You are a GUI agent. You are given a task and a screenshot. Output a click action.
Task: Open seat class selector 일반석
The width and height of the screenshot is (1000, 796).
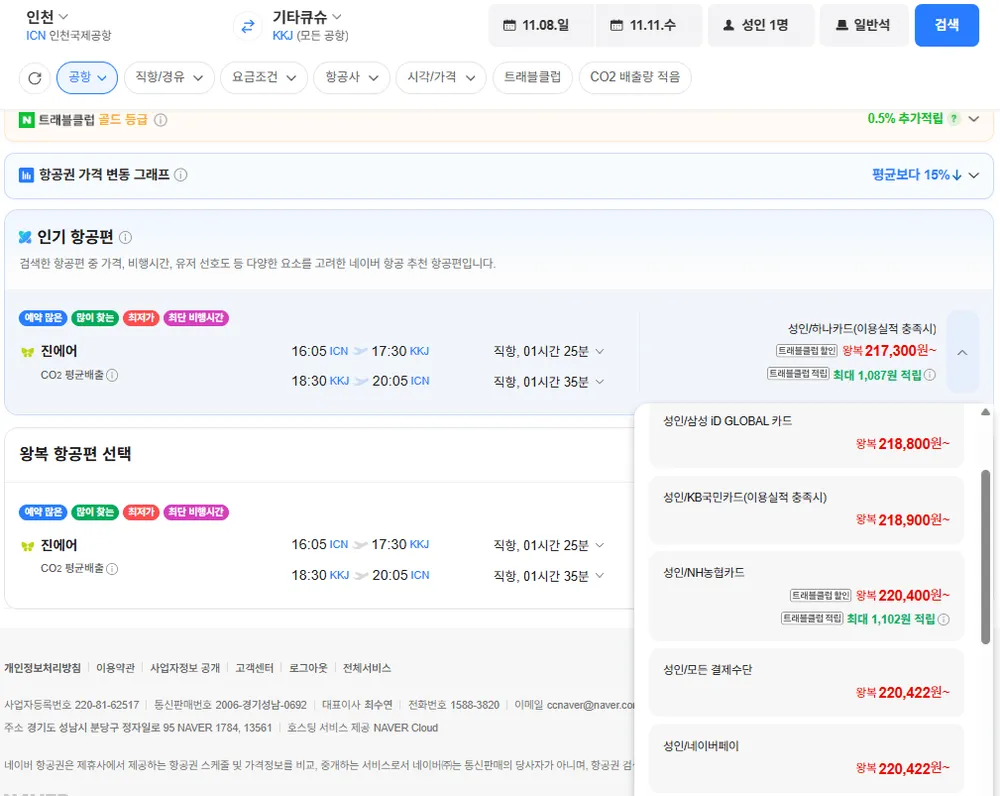(864, 26)
